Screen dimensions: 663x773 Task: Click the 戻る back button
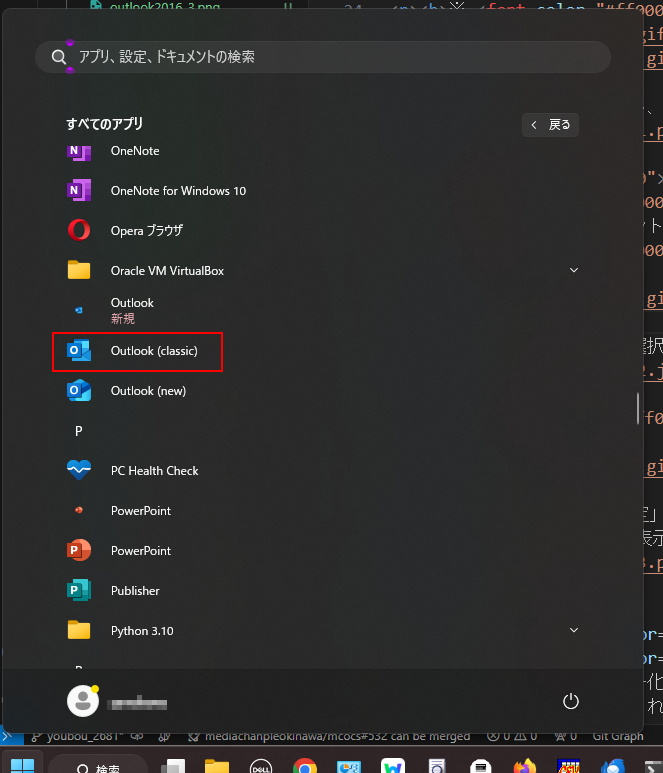click(x=550, y=125)
